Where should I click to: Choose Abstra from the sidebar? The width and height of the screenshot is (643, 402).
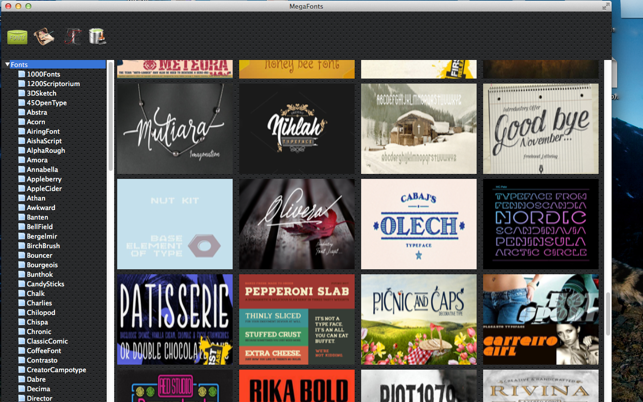37,112
